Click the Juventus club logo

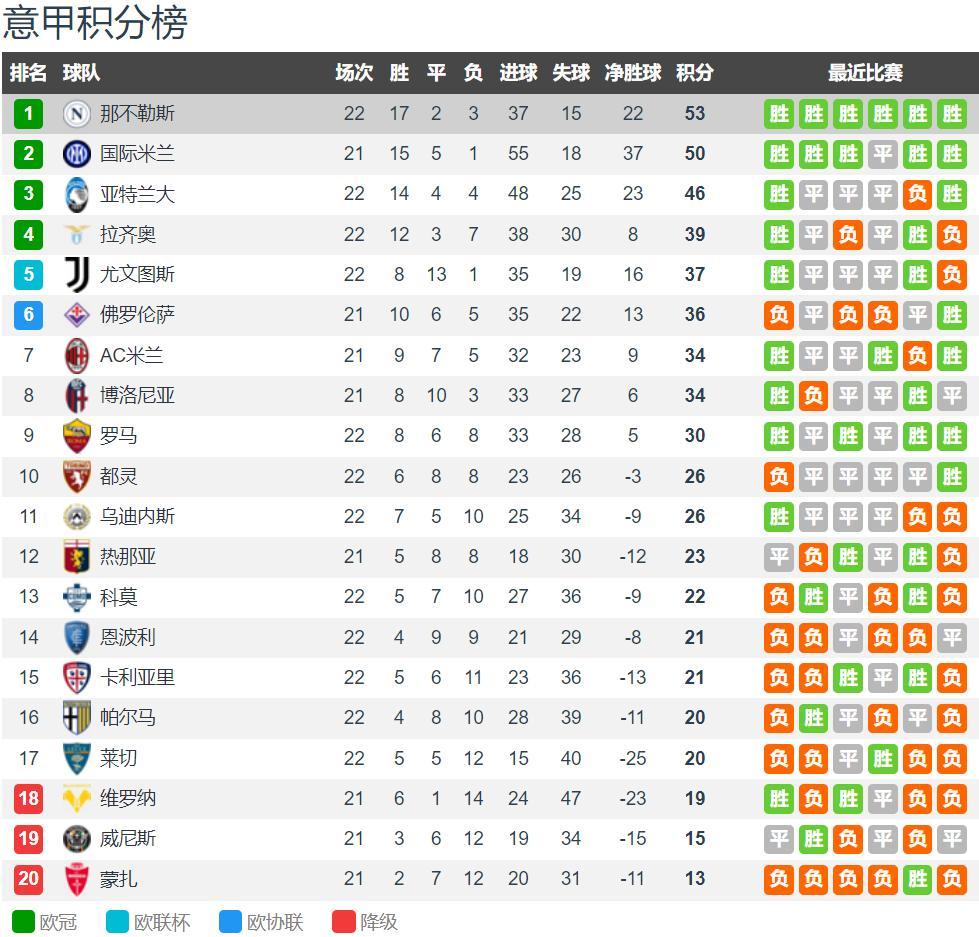point(77,274)
